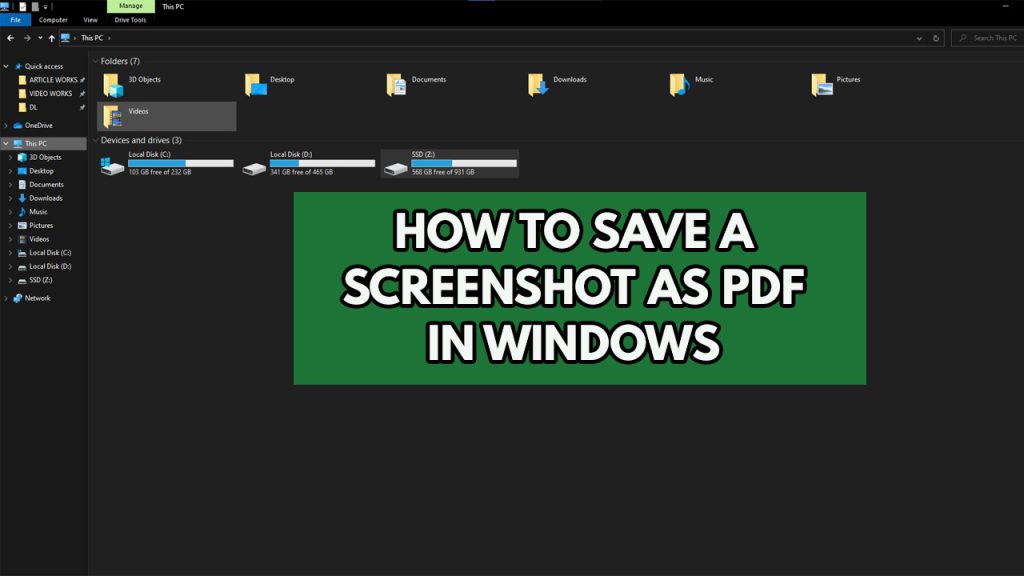
Task: Click the back navigation arrow
Action: [x=10, y=38]
